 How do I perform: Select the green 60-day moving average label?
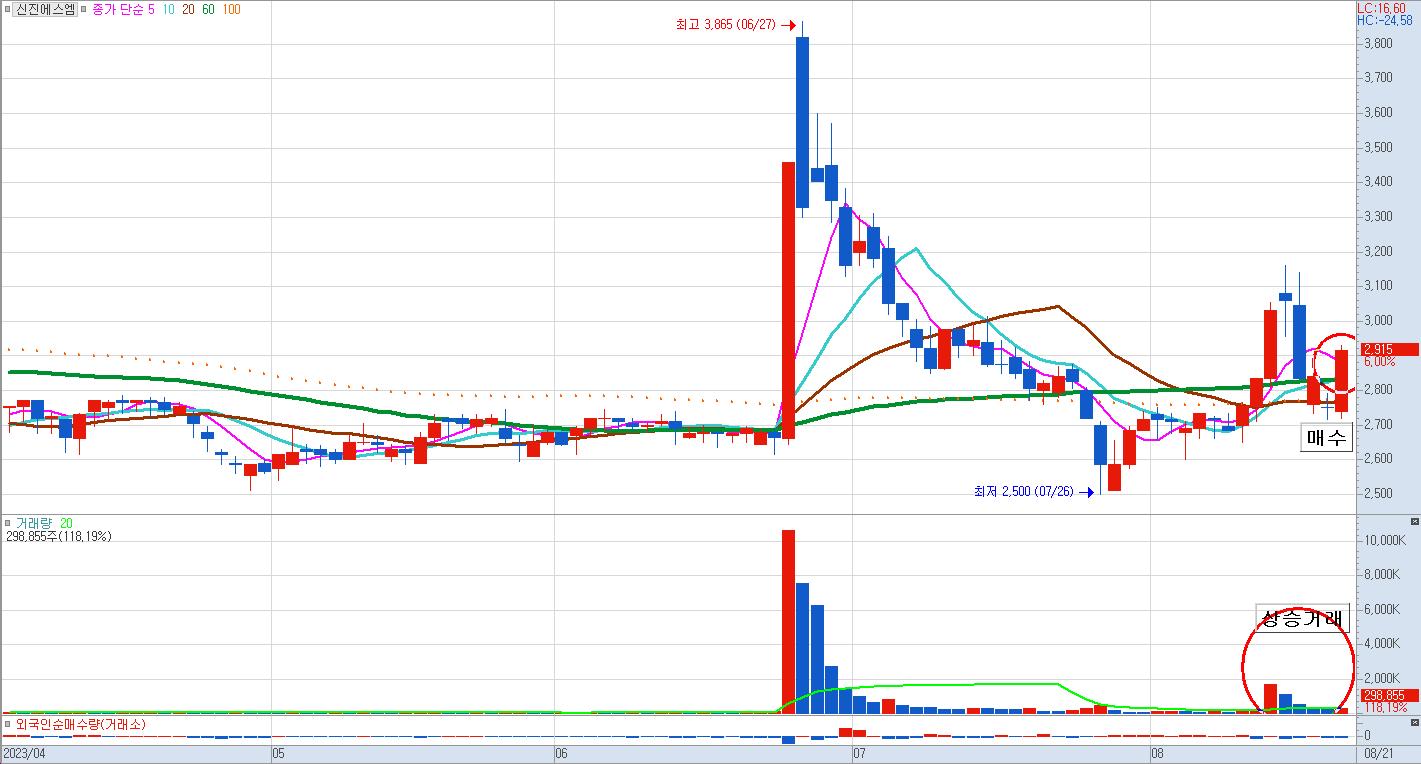pos(209,9)
